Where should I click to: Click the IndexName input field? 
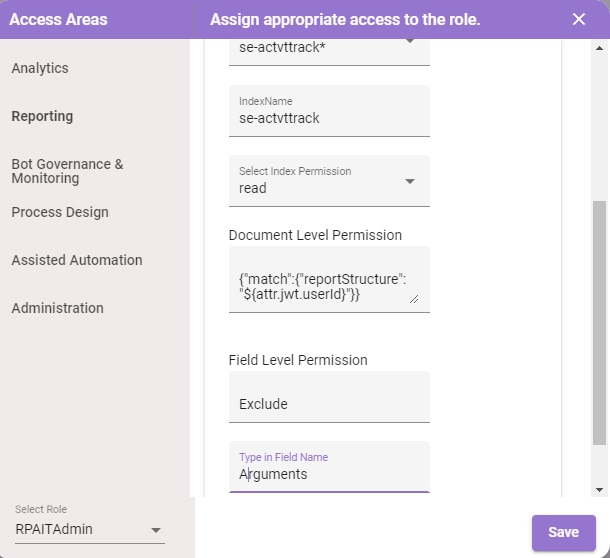click(x=329, y=111)
